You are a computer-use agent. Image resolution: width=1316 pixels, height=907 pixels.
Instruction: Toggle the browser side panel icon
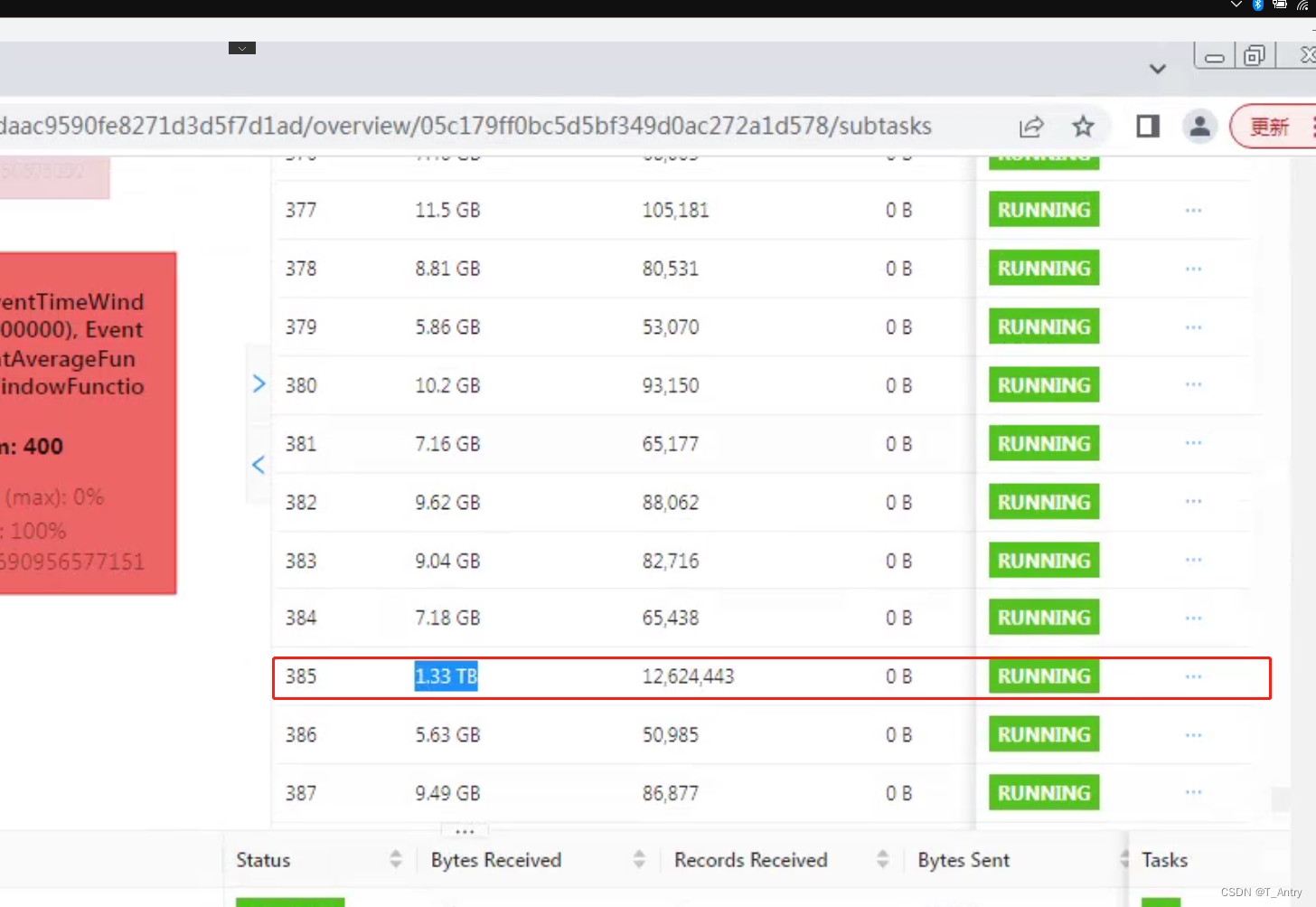pos(1148,127)
